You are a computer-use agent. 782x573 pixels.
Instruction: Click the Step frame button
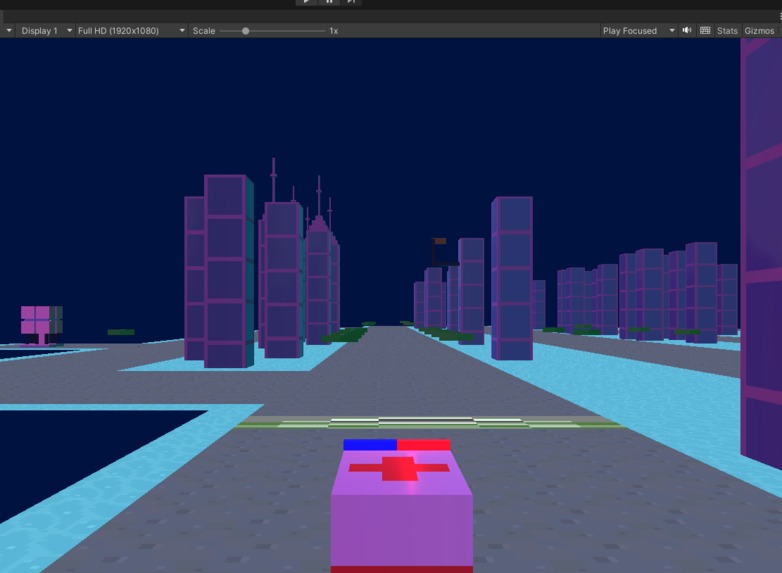point(351,2)
